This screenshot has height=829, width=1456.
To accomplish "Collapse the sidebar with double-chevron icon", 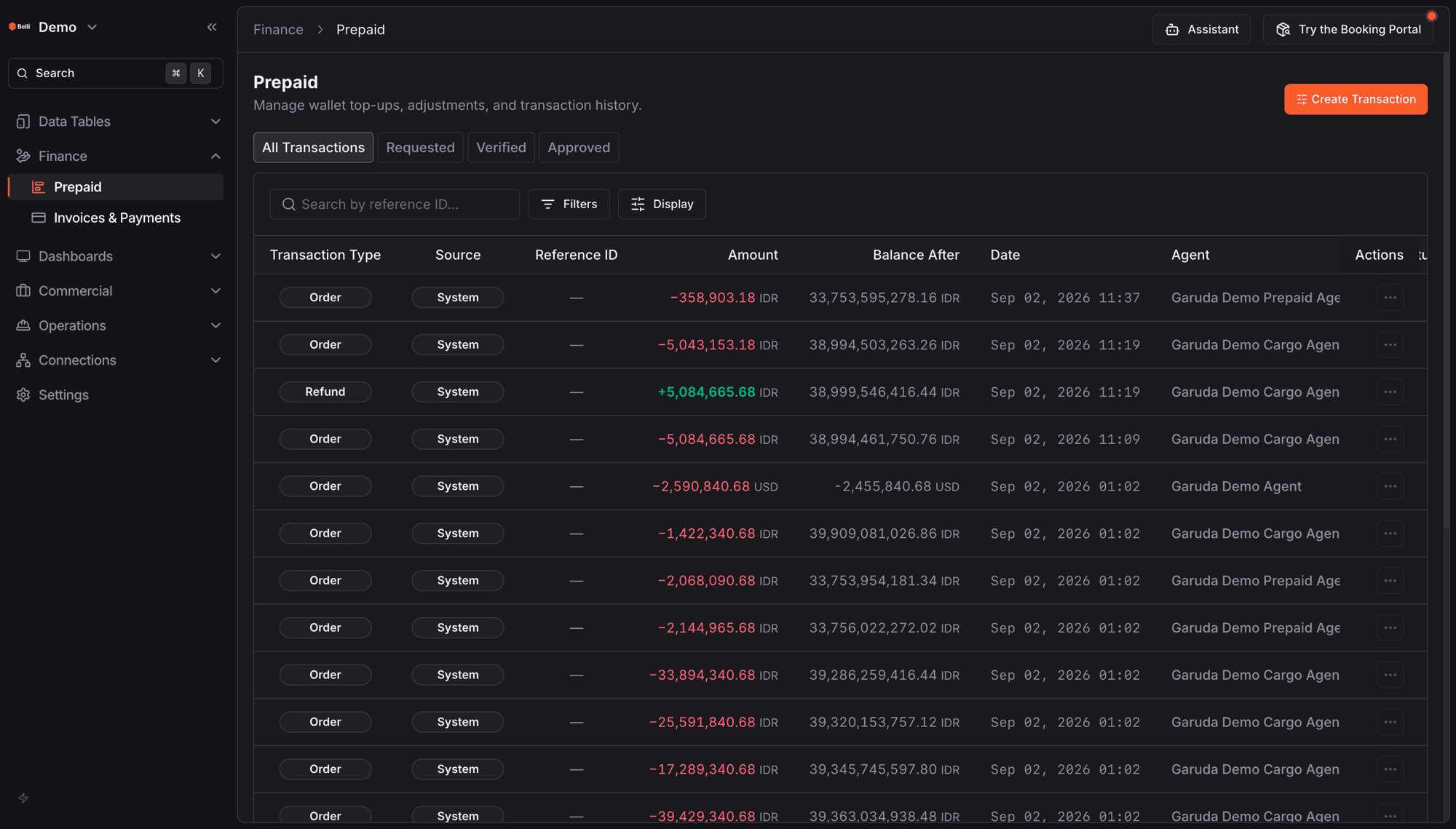I will pyautogui.click(x=212, y=27).
